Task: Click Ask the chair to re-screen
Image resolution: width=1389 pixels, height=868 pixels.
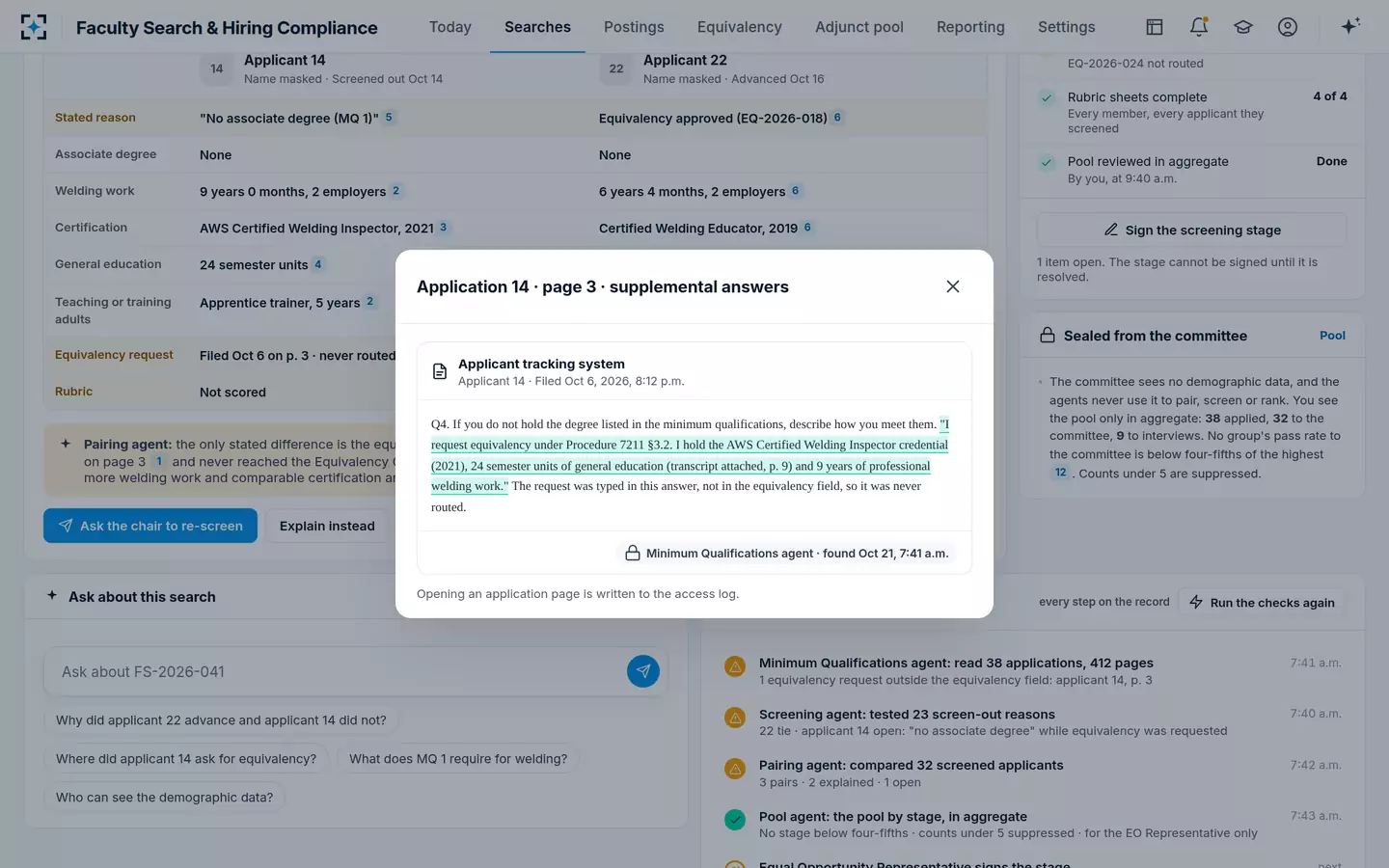Action: (x=150, y=526)
